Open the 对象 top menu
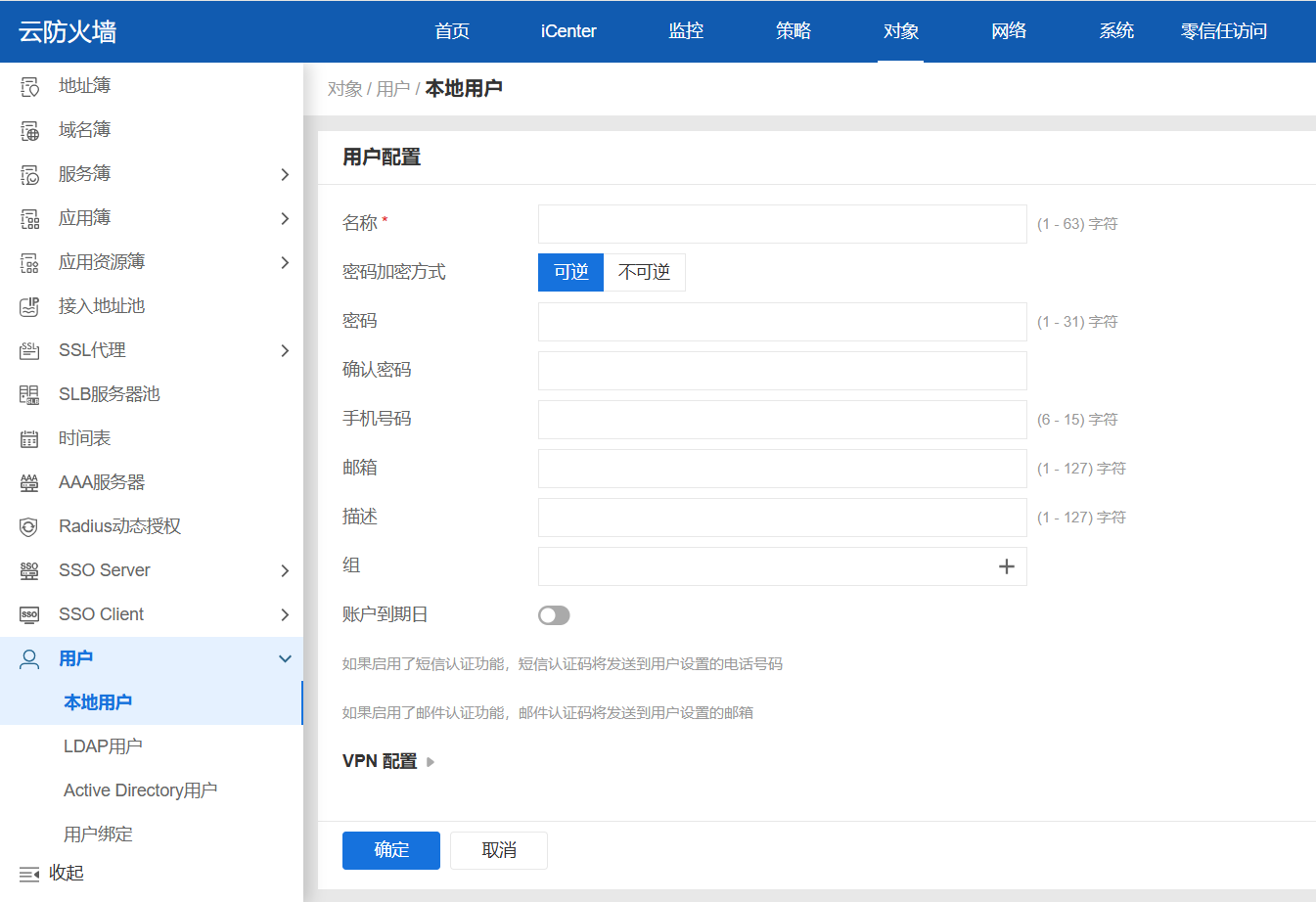The image size is (1316, 902). tap(901, 31)
